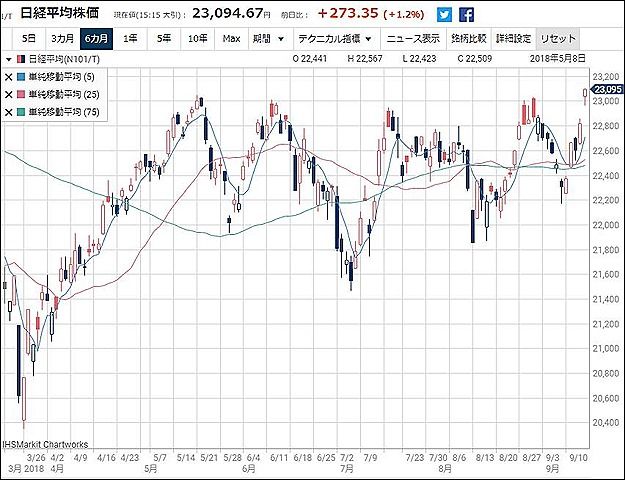Share chart via Facebook icon
The height and width of the screenshot is (480, 625).
click(x=466, y=15)
